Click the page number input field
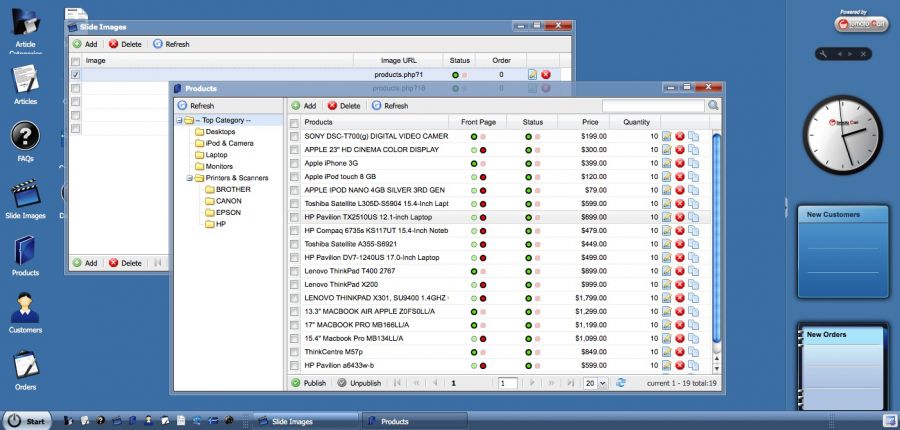Image resolution: width=900 pixels, height=430 pixels. click(x=508, y=383)
